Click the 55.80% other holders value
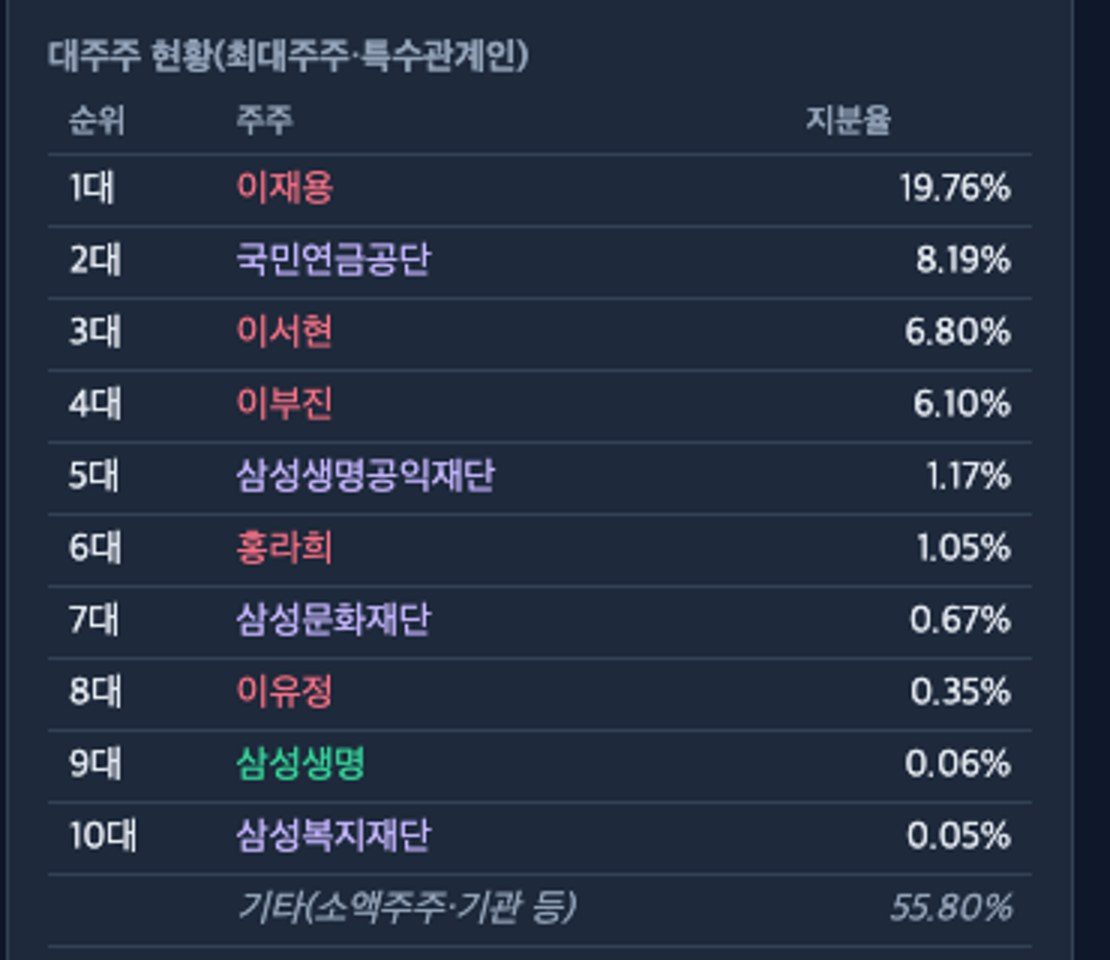The image size is (1110, 960). coord(951,908)
